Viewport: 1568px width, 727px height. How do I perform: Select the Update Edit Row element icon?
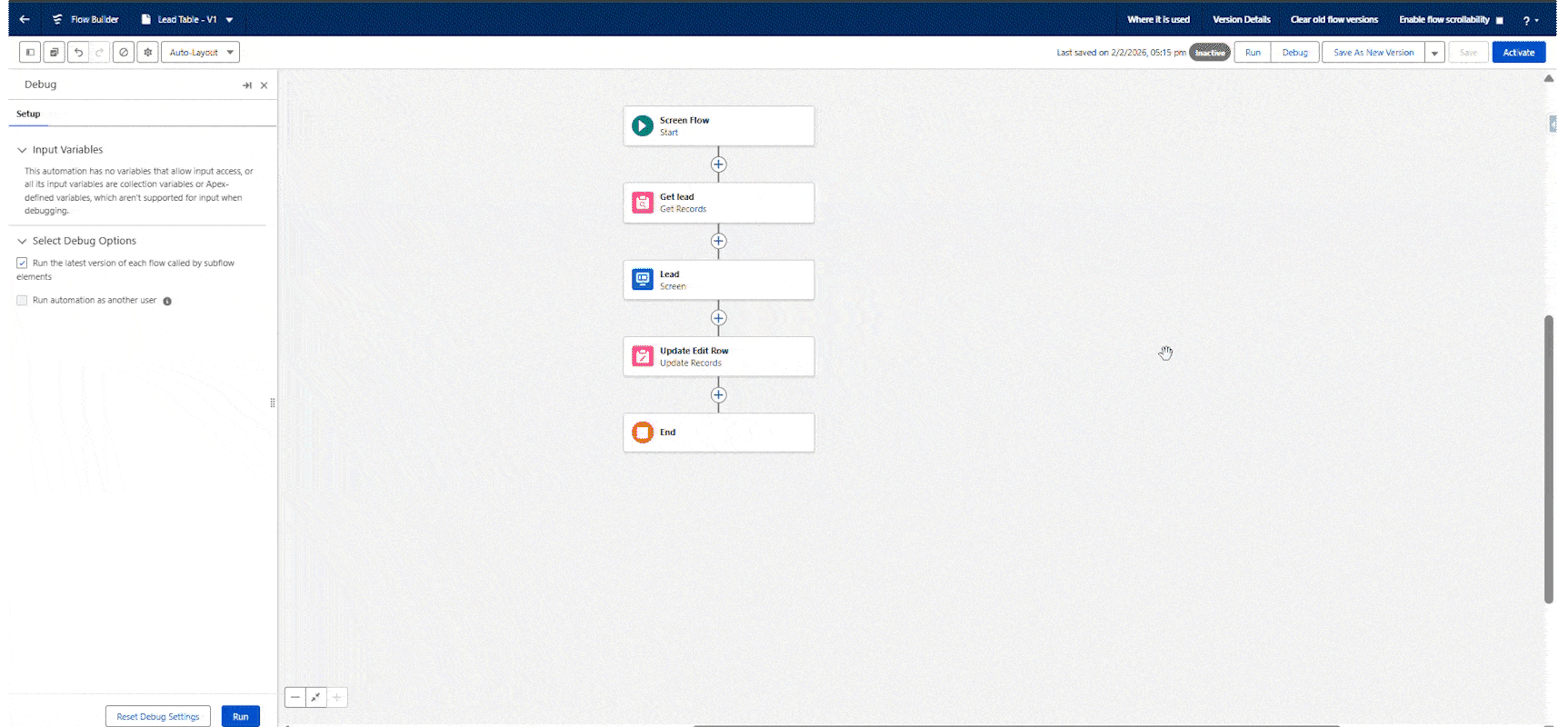[x=643, y=356]
